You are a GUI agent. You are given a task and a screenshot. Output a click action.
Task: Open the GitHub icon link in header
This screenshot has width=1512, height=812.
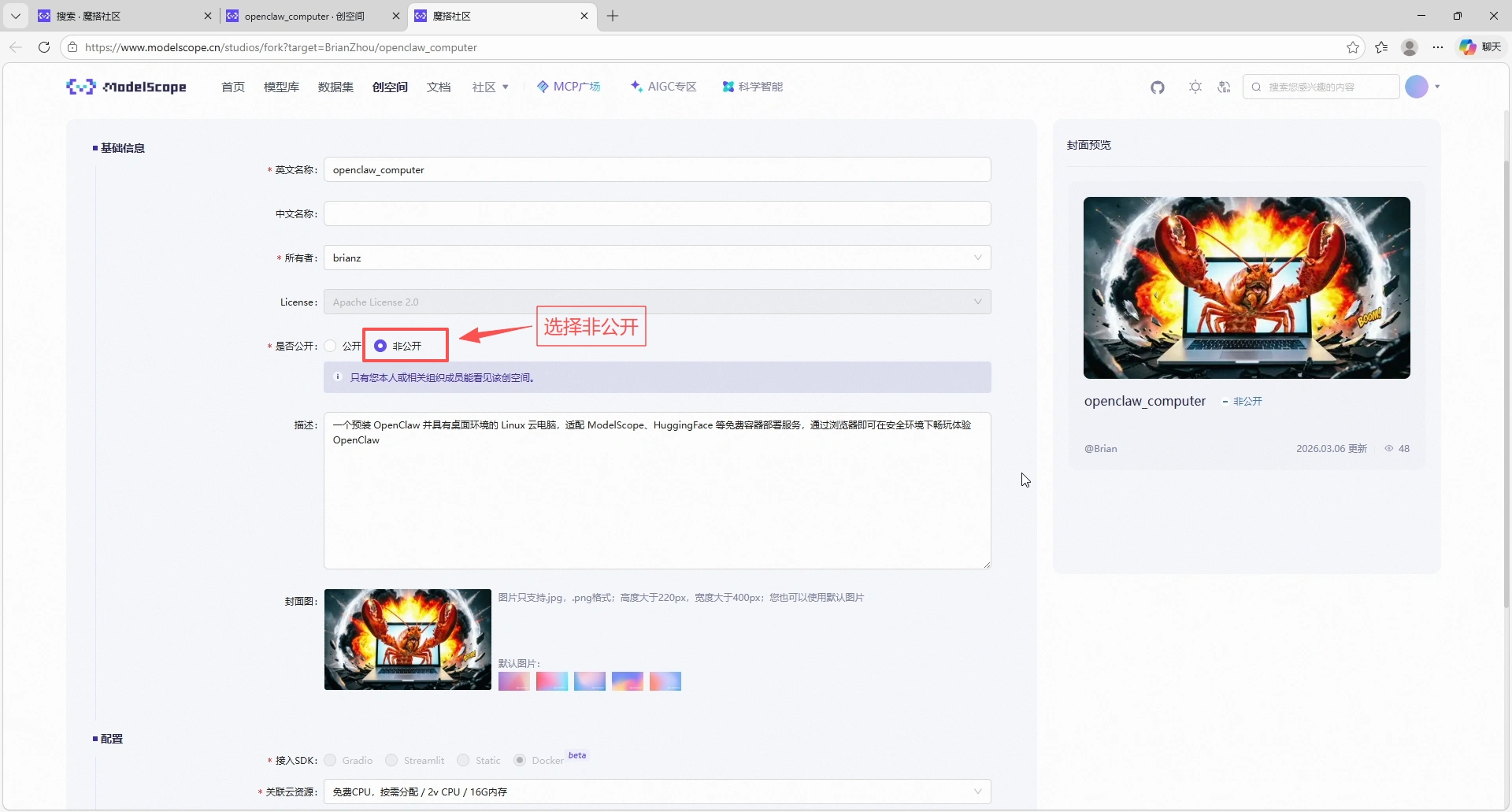pos(1157,87)
